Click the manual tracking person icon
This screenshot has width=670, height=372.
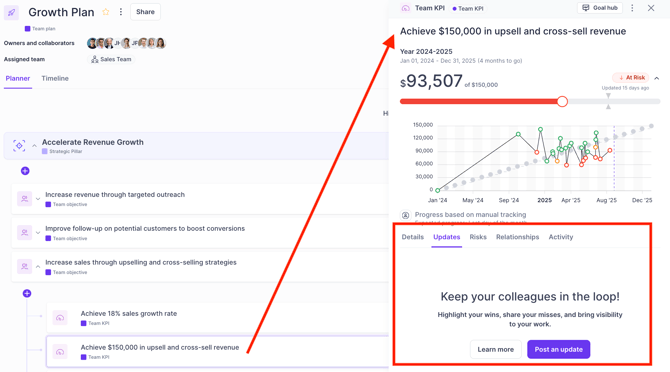click(x=406, y=215)
